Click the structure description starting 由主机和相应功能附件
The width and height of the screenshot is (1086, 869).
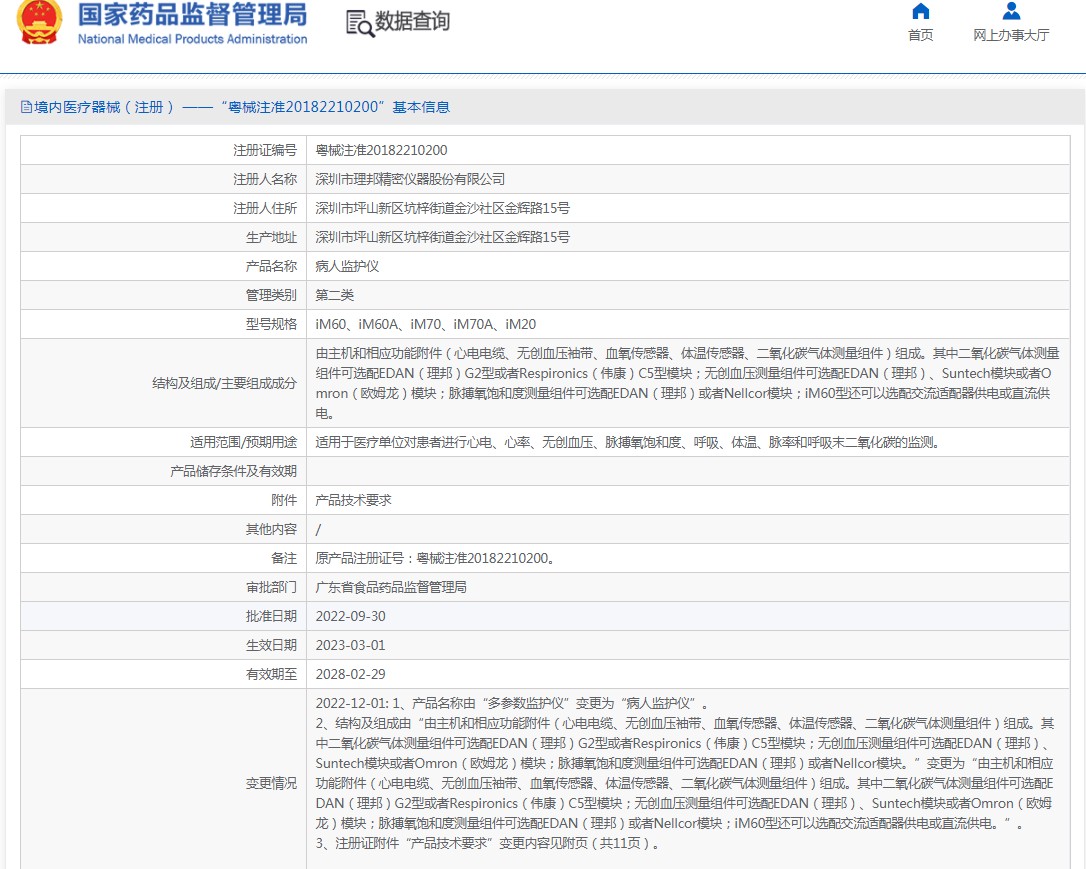[687, 384]
